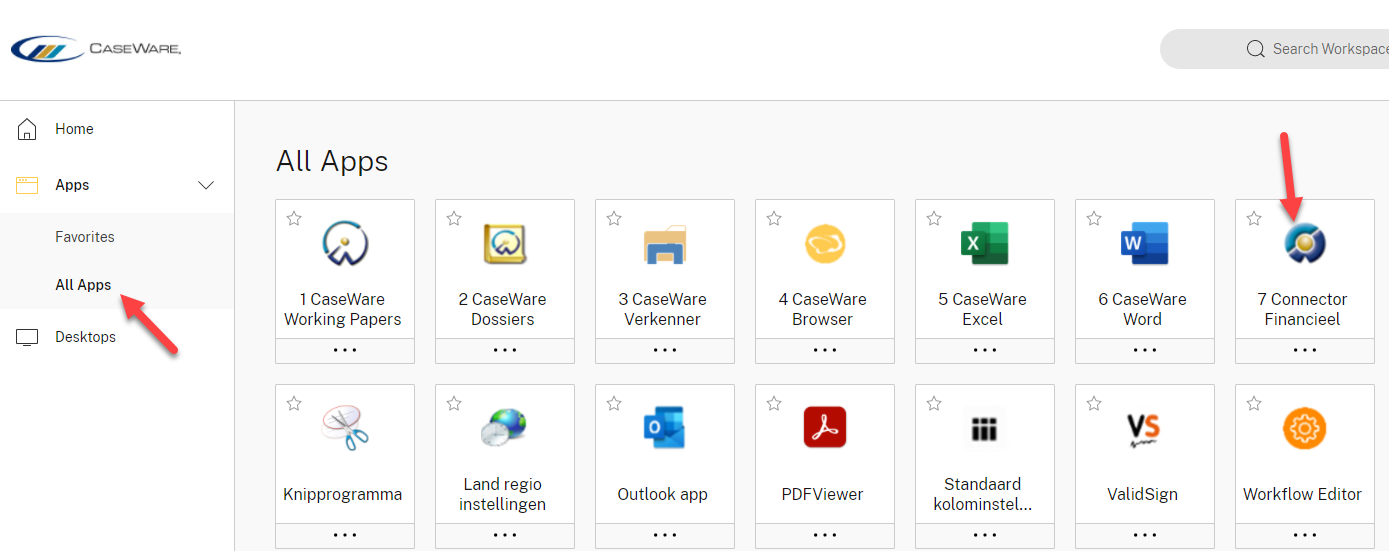Open the Workflow Editor gear icon
This screenshot has height=551, width=1389.
pos(1305,428)
